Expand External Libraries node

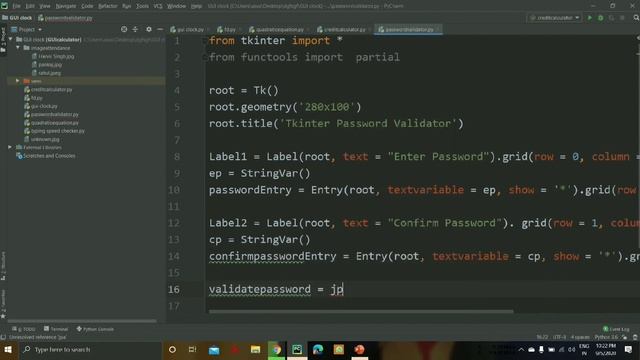point(10,147)
